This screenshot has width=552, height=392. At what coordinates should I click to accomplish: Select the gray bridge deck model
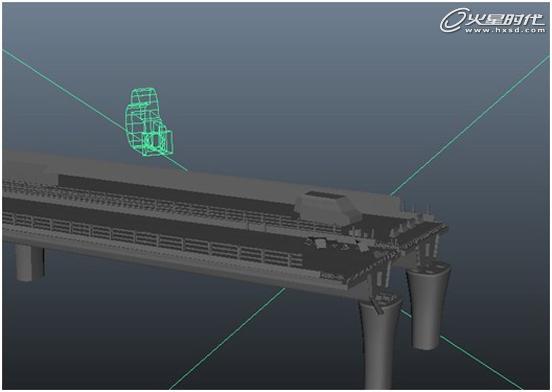pos(225,225)
